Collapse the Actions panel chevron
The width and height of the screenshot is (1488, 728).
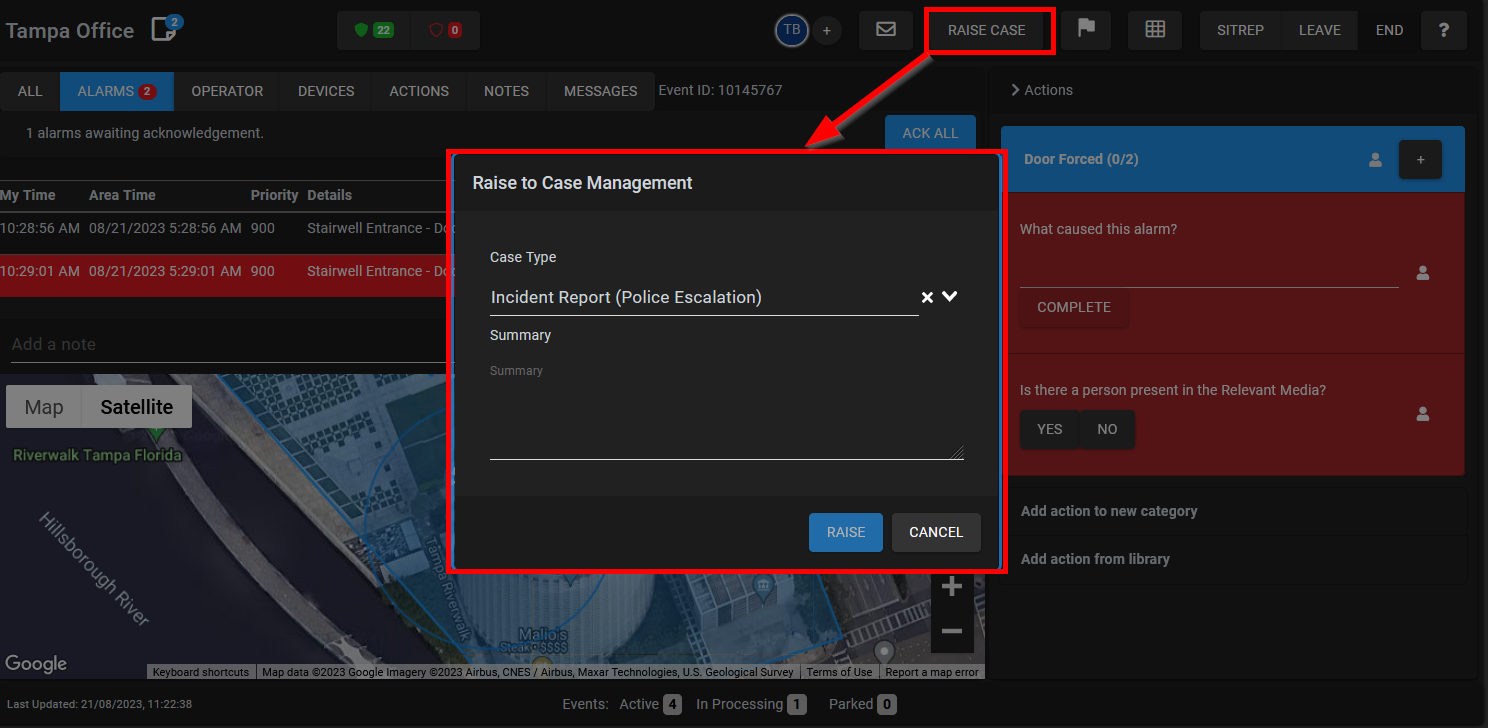[x=1015, y=90]
